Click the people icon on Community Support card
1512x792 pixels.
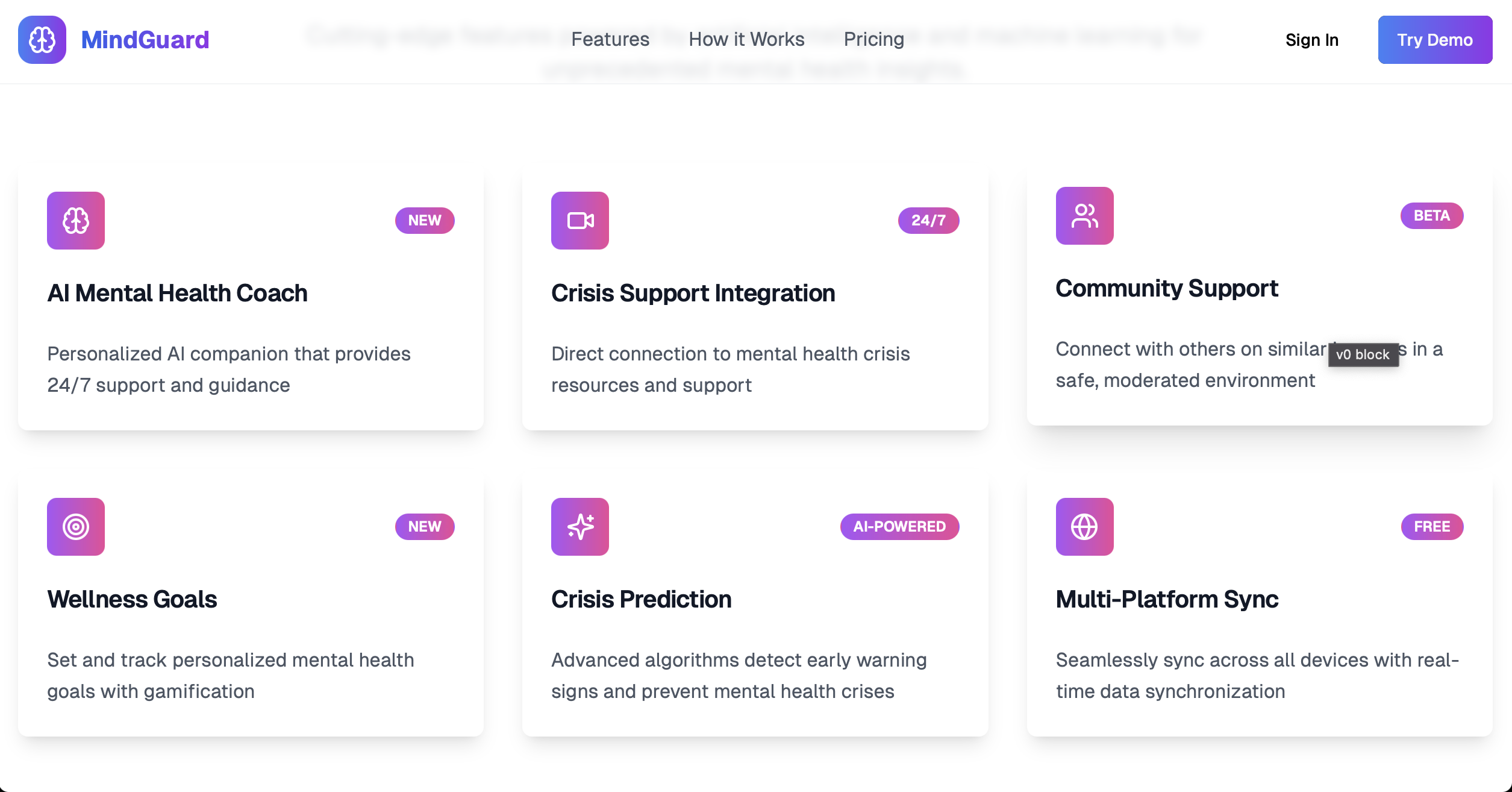tap(1084, 216)
